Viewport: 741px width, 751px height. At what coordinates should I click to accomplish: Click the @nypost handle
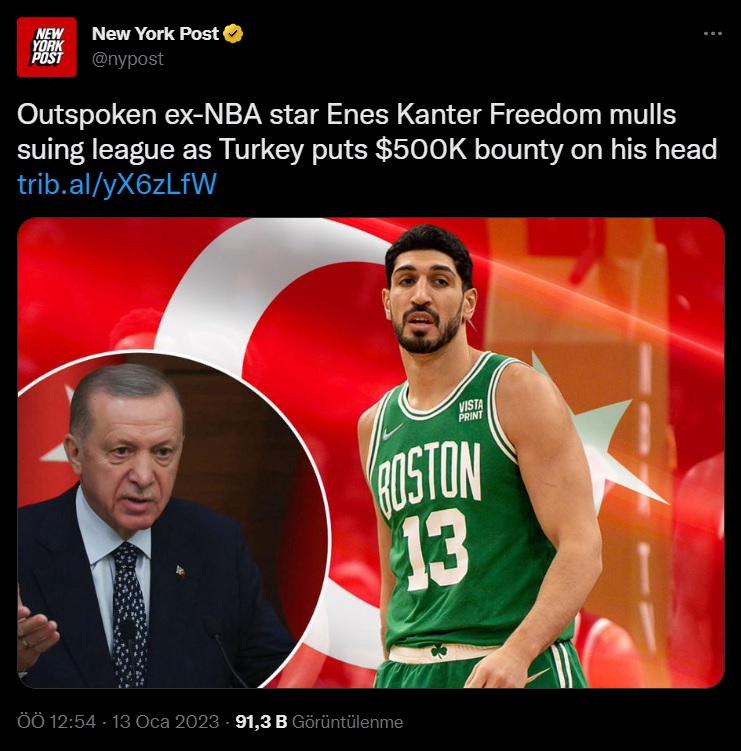tap(127, 59)
